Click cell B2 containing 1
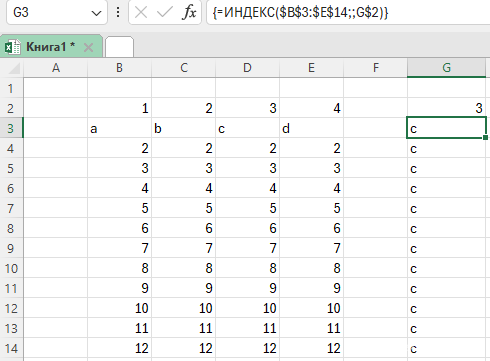490x361 pixels. pyautogui.click(x=119, y=108)
